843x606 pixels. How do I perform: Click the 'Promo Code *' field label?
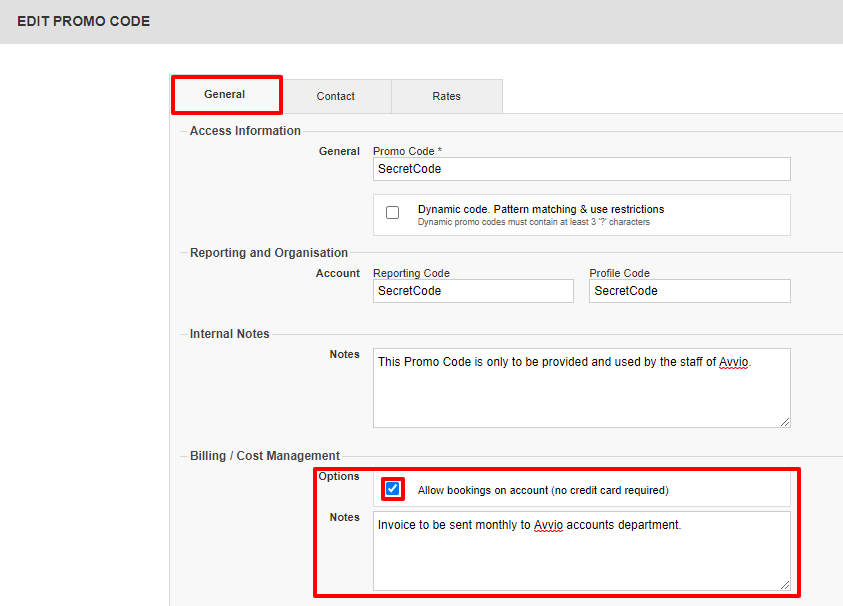pyautogui.click(x=408, y=151)
